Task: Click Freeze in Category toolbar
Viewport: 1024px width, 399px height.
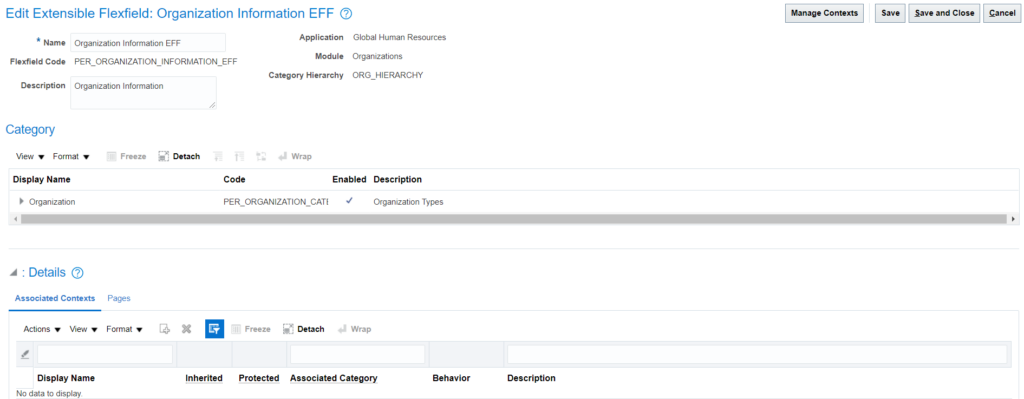Action: click(x=126, y=157)
